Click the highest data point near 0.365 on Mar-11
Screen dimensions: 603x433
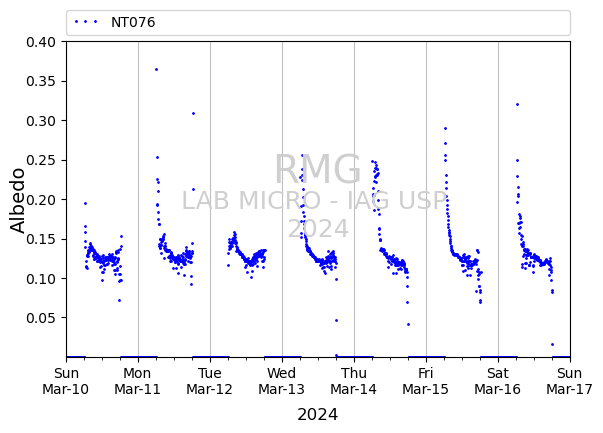tap(157, 70)
